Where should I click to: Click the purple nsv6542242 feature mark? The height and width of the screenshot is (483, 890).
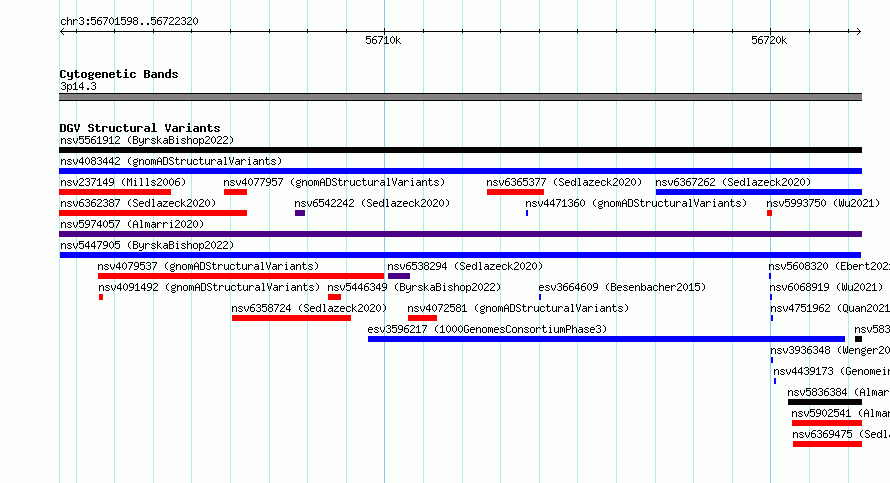click(300, 213)
